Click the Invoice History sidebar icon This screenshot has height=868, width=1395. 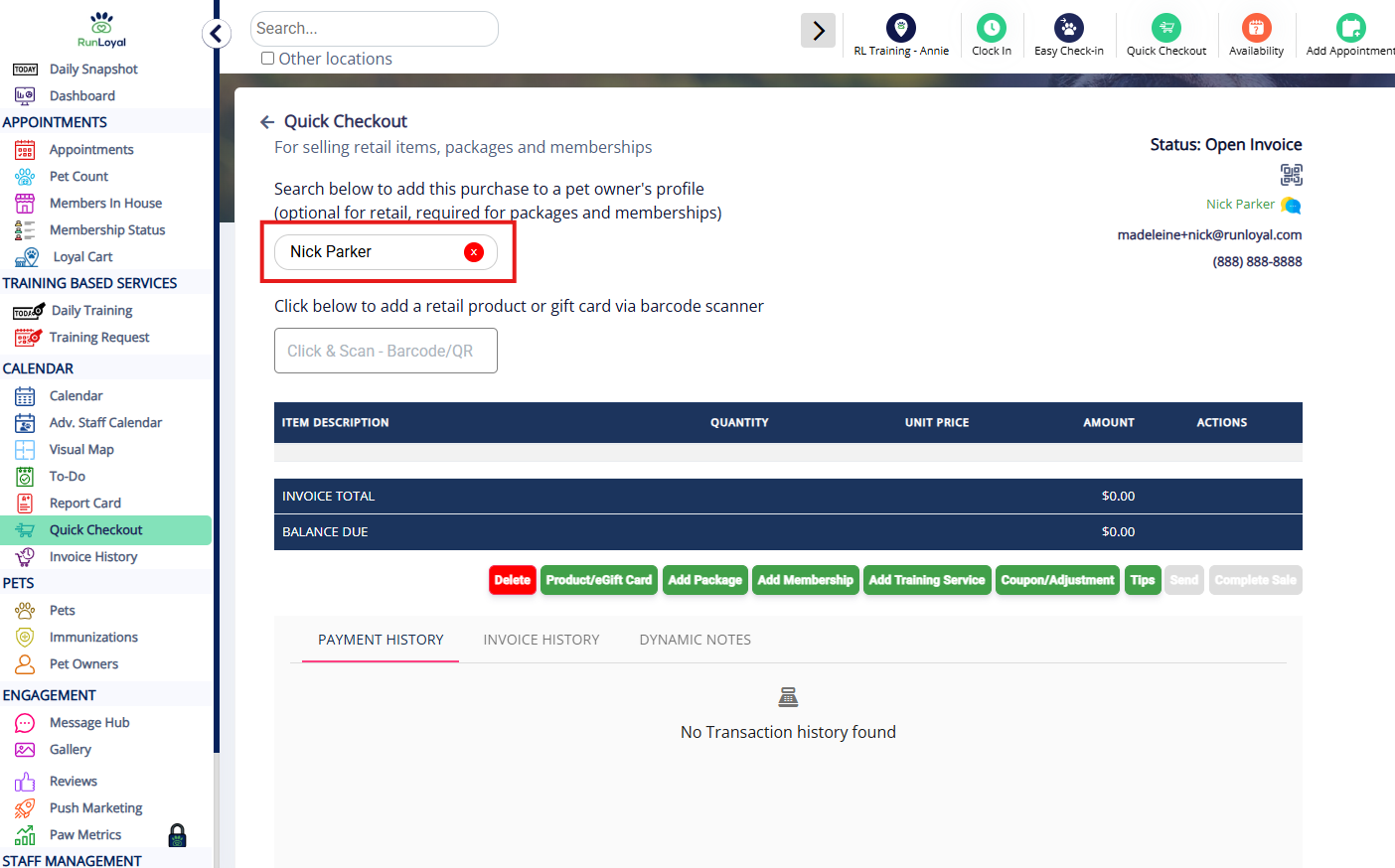25,557
